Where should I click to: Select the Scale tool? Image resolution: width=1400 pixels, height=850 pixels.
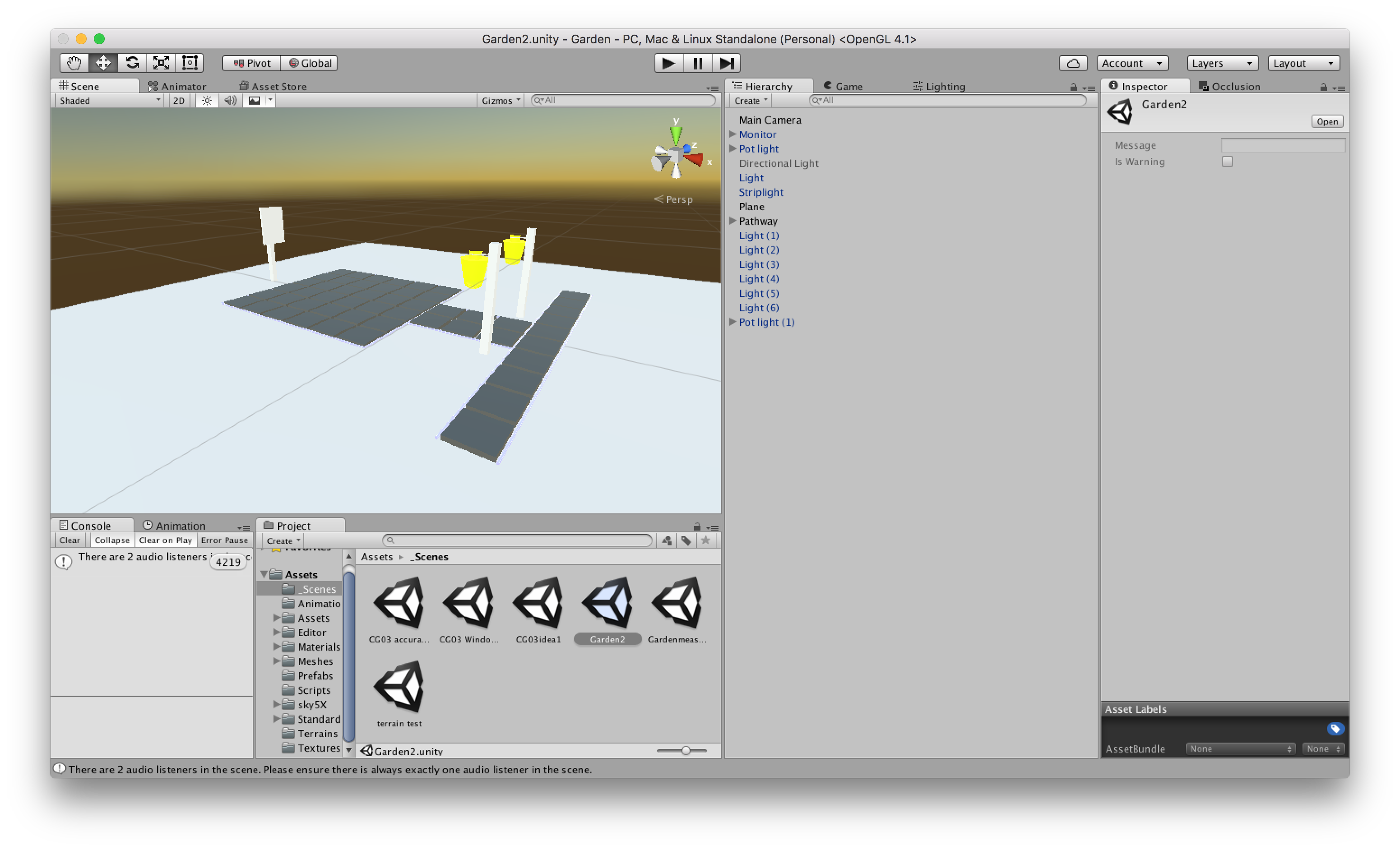(x=162, y=62)
